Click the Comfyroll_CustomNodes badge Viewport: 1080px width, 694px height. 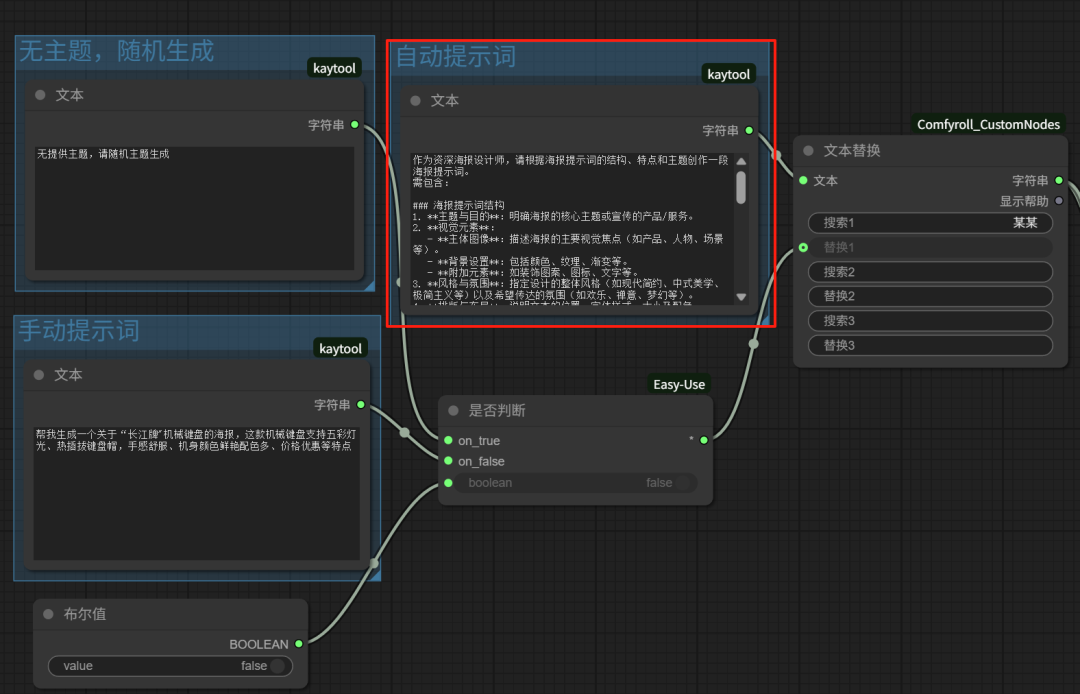988,124
